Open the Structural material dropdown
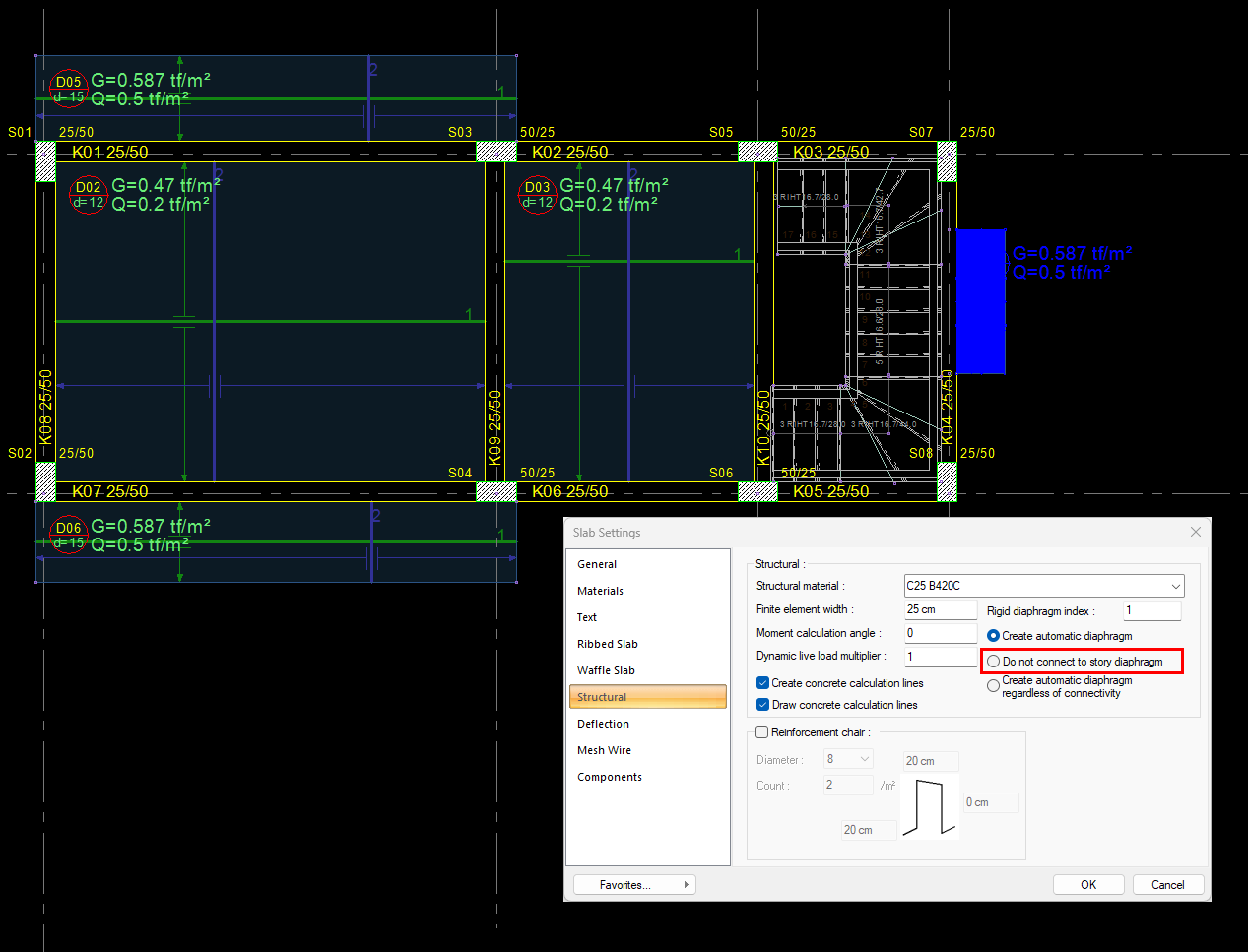1248x952 pixels. pyautogui.click(x=1044, y=586)
